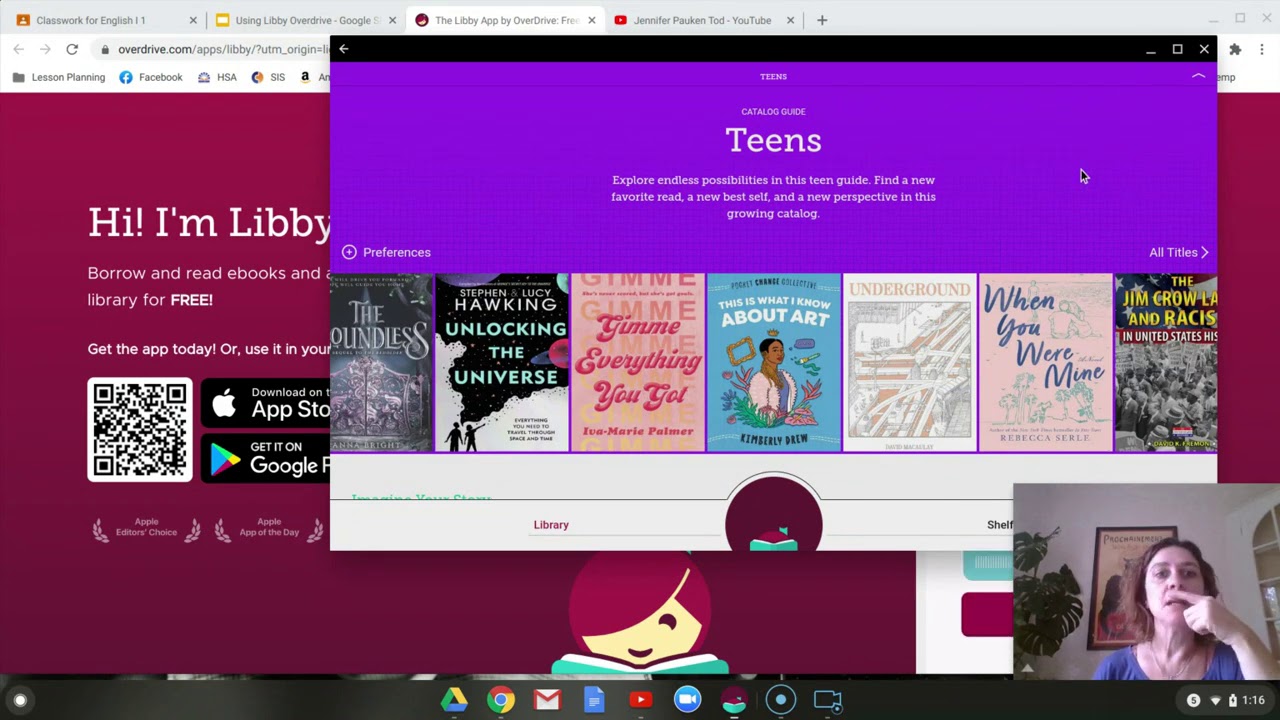Click the webcam video overlay
This screenshot has height=720, width=1280.
[x=1146, y=582]
